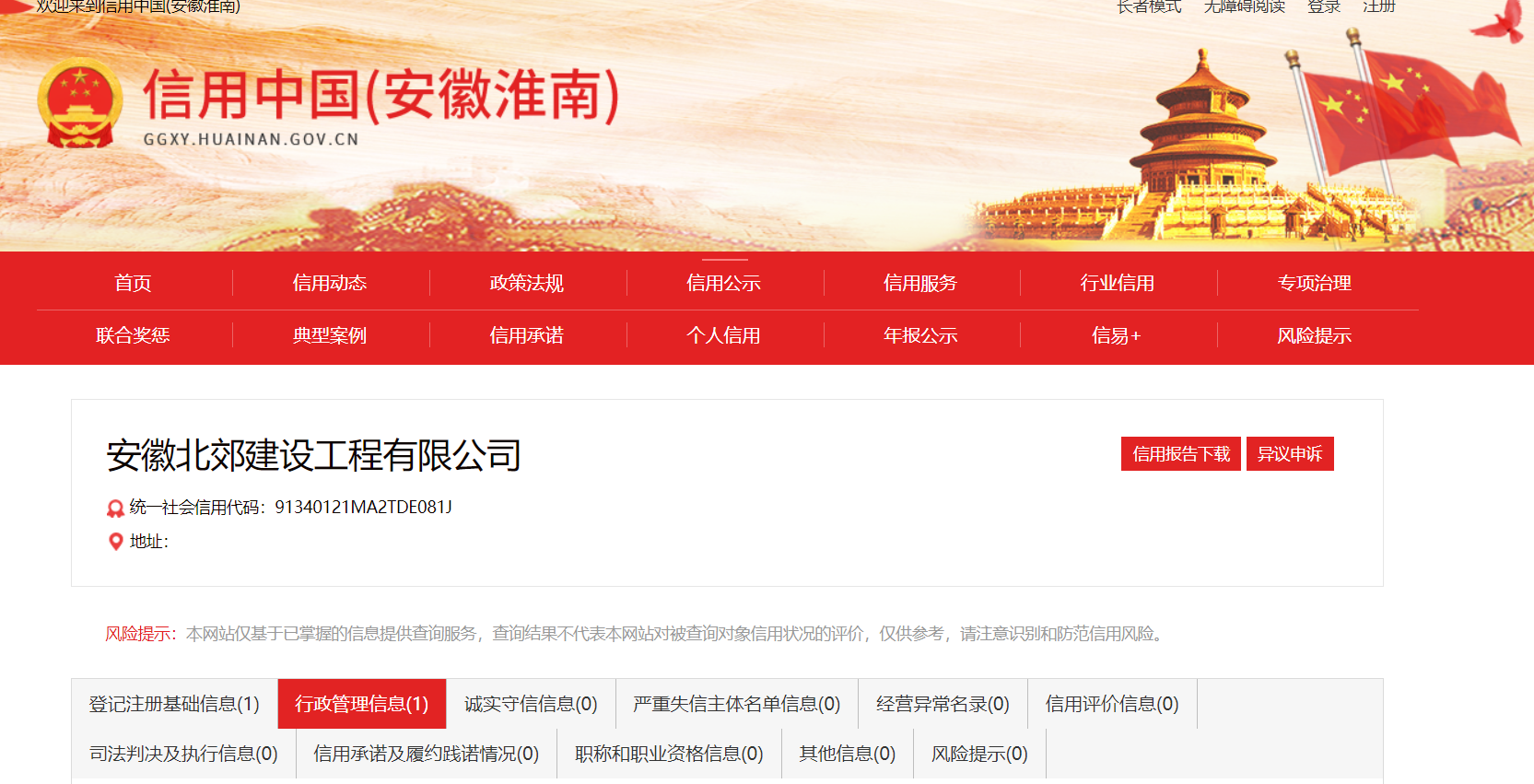
Task: Open the 首页 navigation item
Action: coord(133,283)
